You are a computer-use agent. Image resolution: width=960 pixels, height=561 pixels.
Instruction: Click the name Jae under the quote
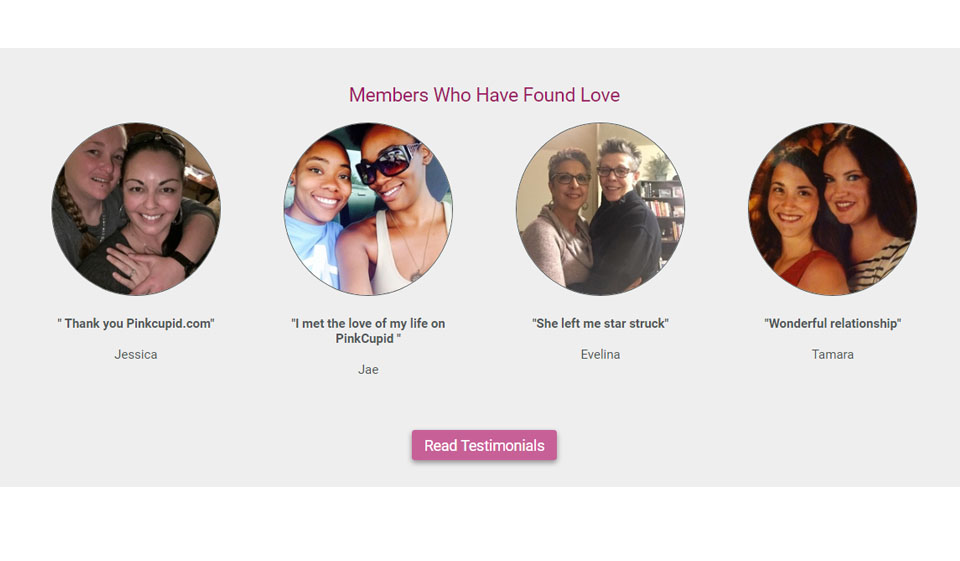(368, 369)
